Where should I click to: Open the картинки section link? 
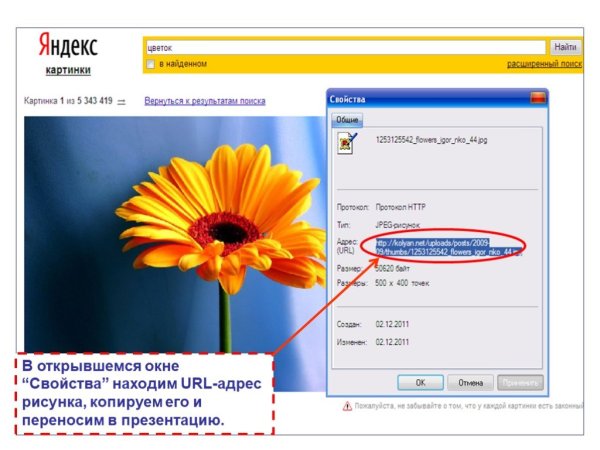pyautogui.click(x=68, y=71)
